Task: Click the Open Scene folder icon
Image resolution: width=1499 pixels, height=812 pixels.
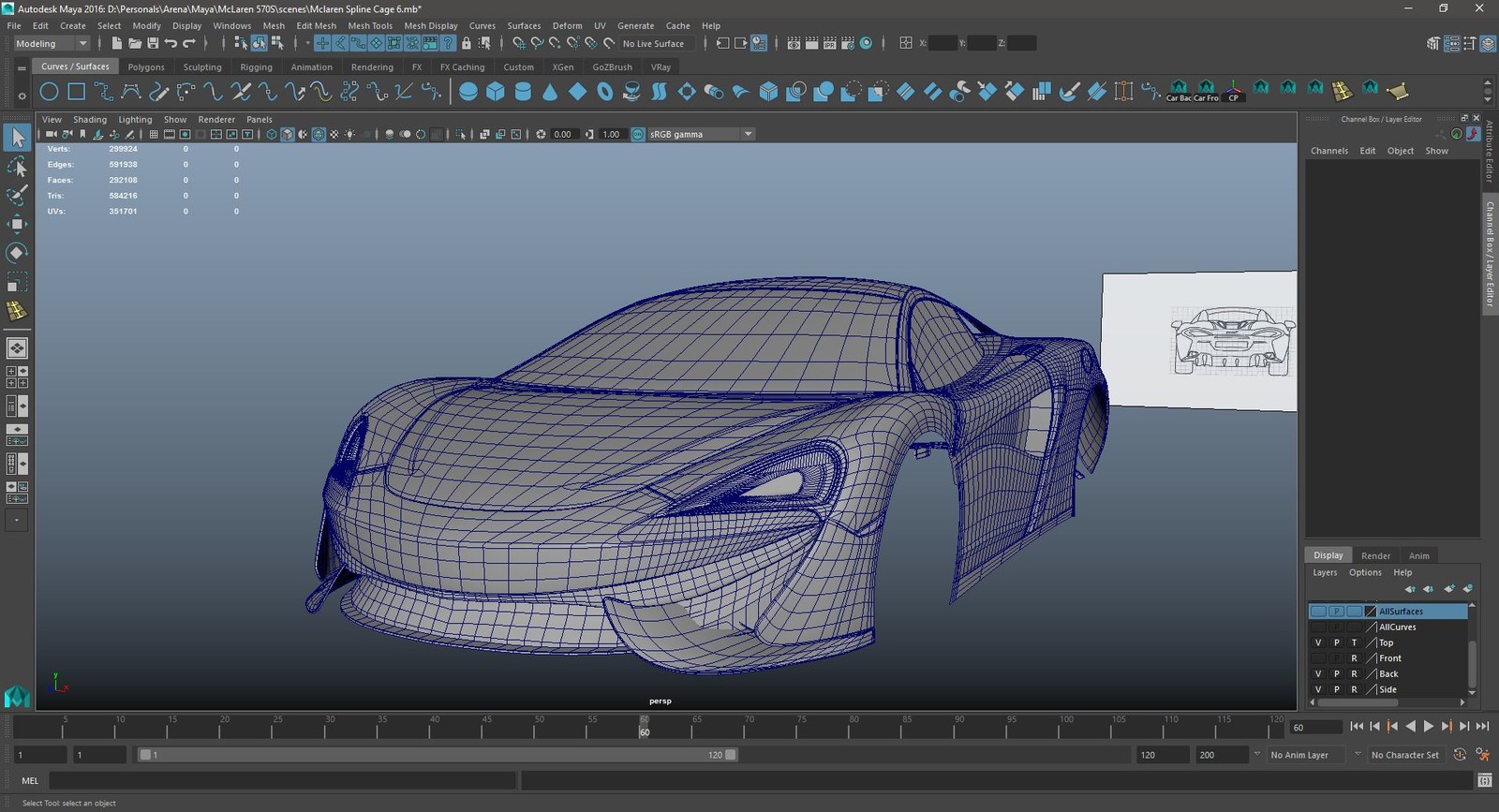Action: tap(135, 43)
